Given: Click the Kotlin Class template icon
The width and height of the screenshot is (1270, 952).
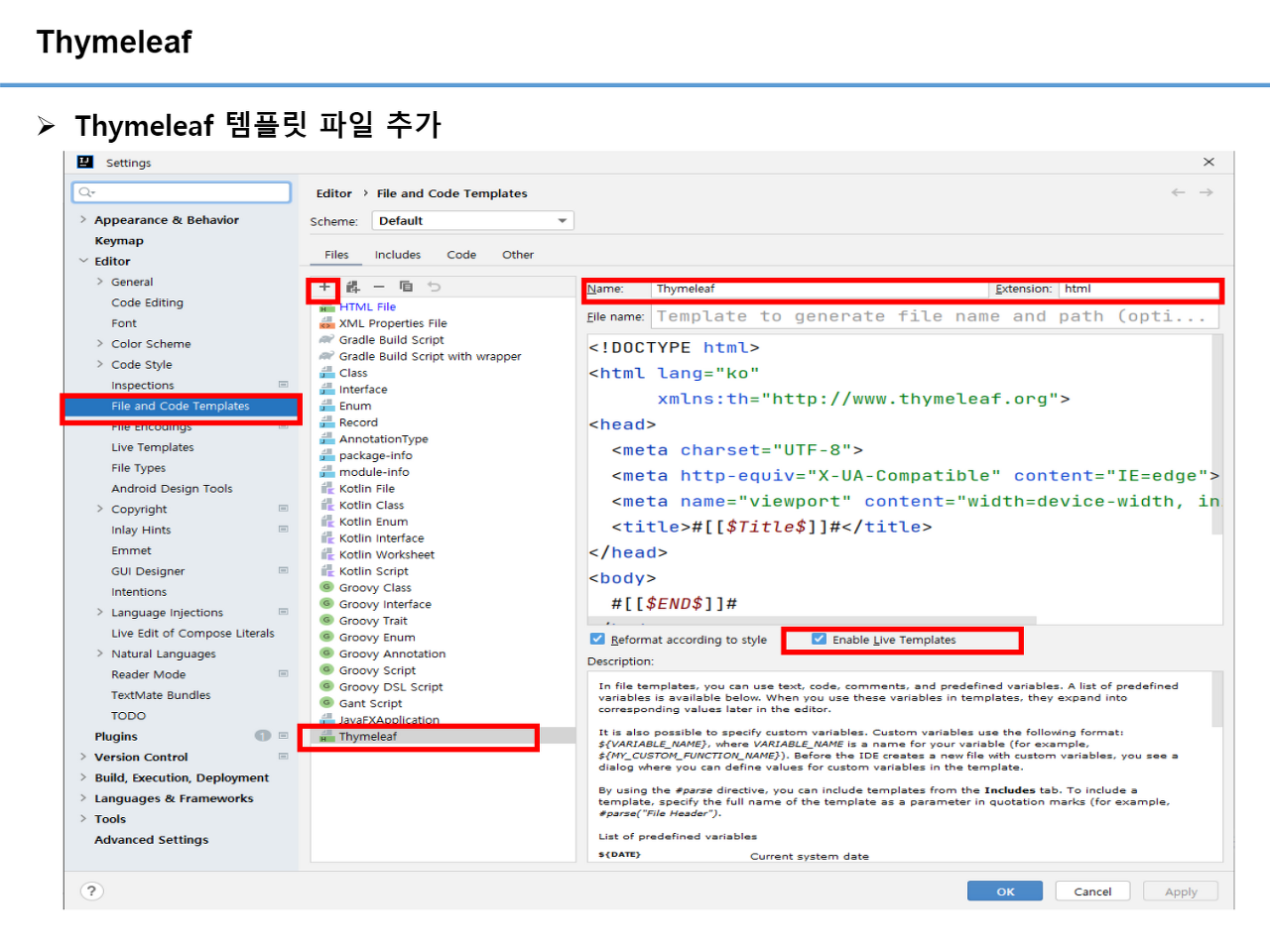Looking at the screenshot, I should (326, 505).
